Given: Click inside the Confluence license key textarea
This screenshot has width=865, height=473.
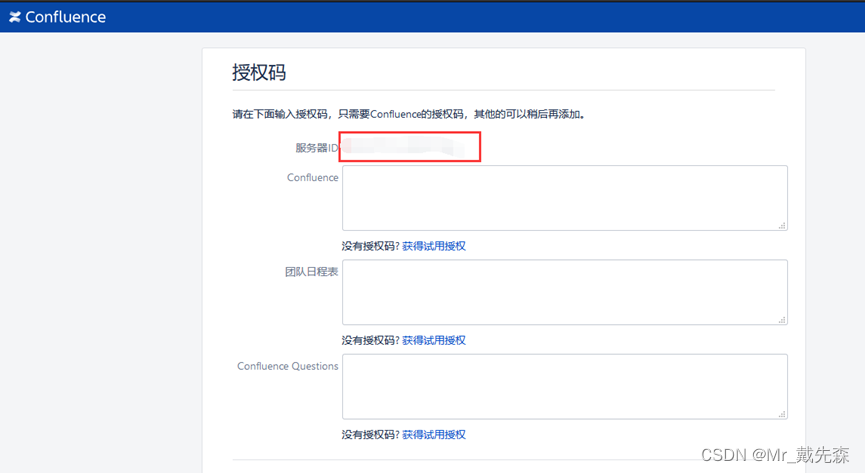Looking at the screenshot, I should coord(564,198).
